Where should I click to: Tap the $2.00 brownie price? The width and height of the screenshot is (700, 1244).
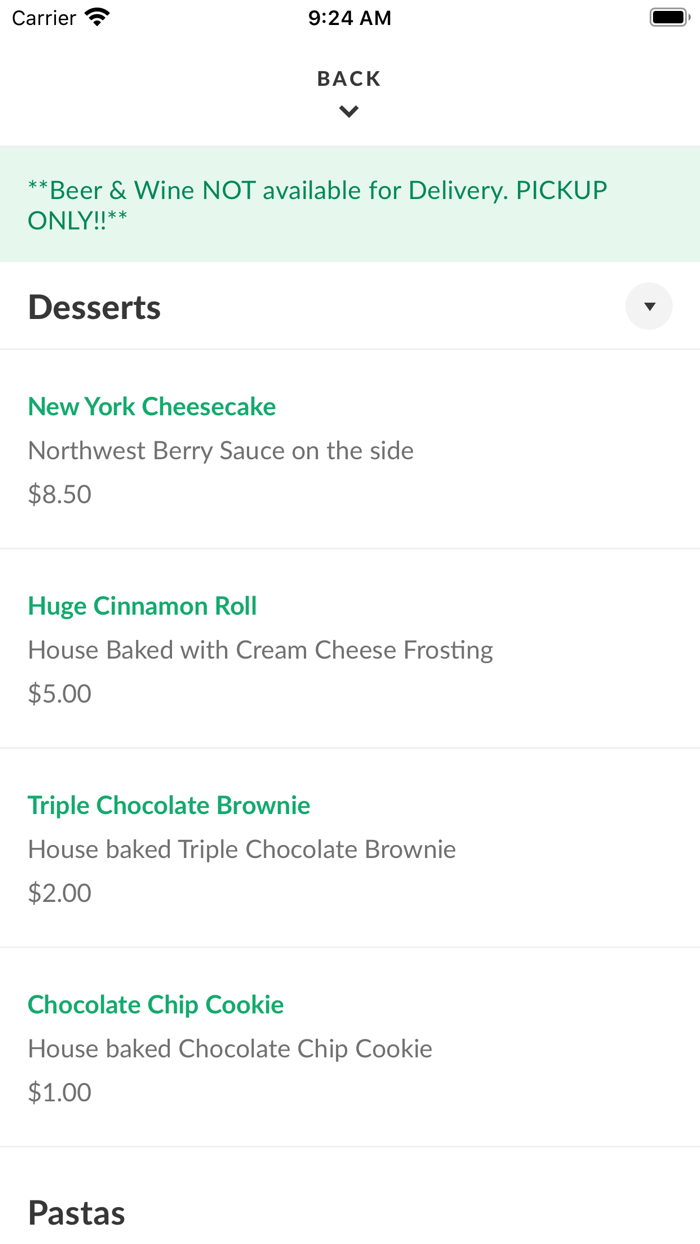click(x=60, y=892)
